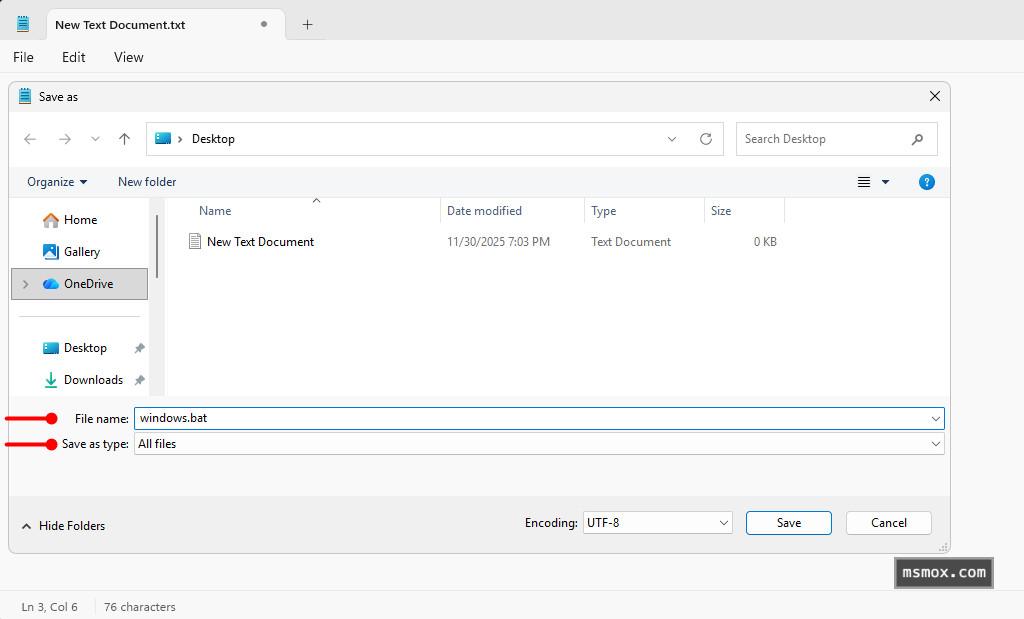Viewport: 1024px width, 619px height.
Task: Open the Recent locations dropdown arrow
Action: pos(95,139)
